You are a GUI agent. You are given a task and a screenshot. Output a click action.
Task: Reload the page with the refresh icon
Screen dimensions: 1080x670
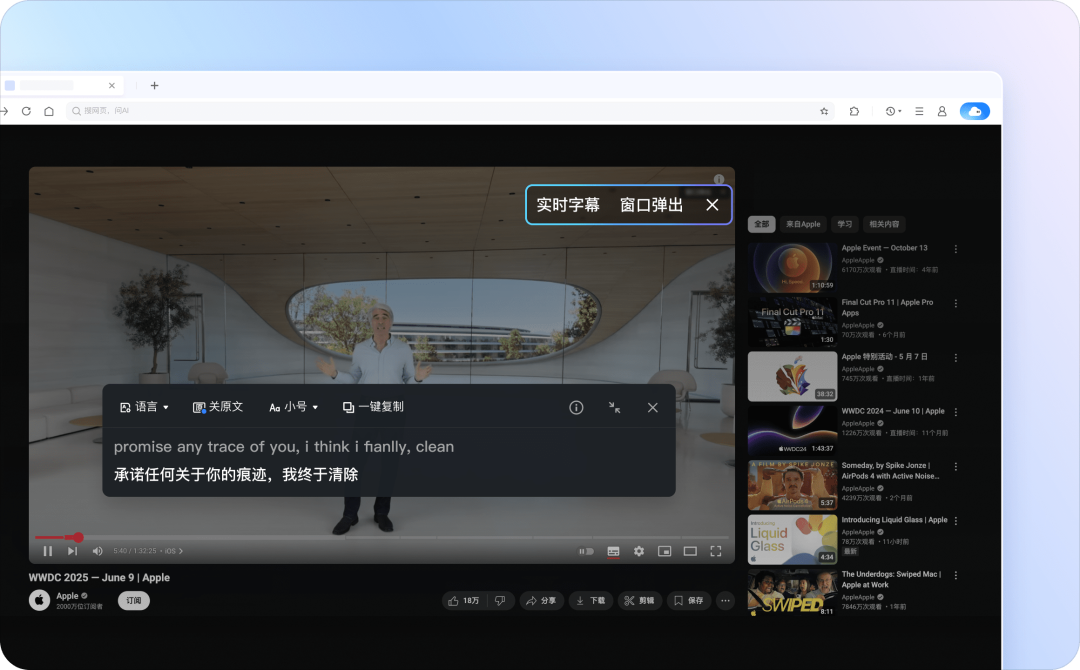pyautogui.click(x=26, y=111)
